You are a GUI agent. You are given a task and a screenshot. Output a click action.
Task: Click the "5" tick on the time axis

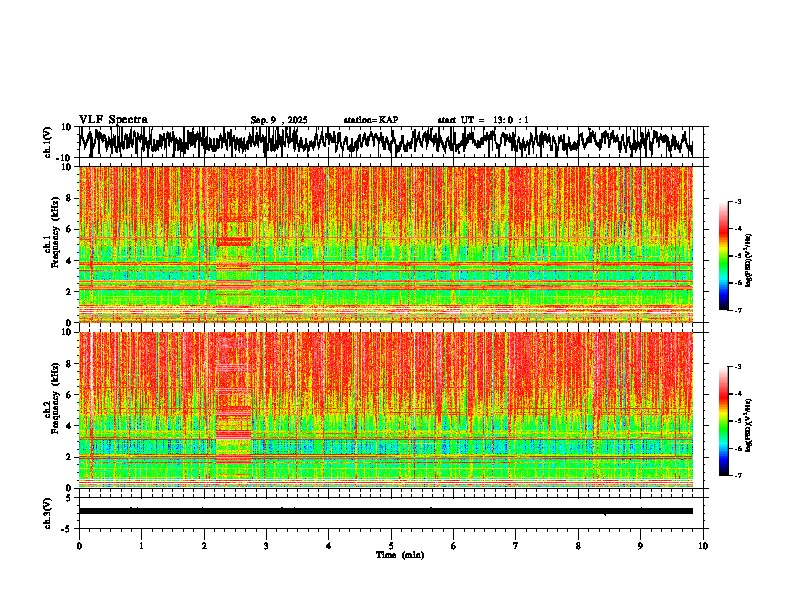coord(391,546)
